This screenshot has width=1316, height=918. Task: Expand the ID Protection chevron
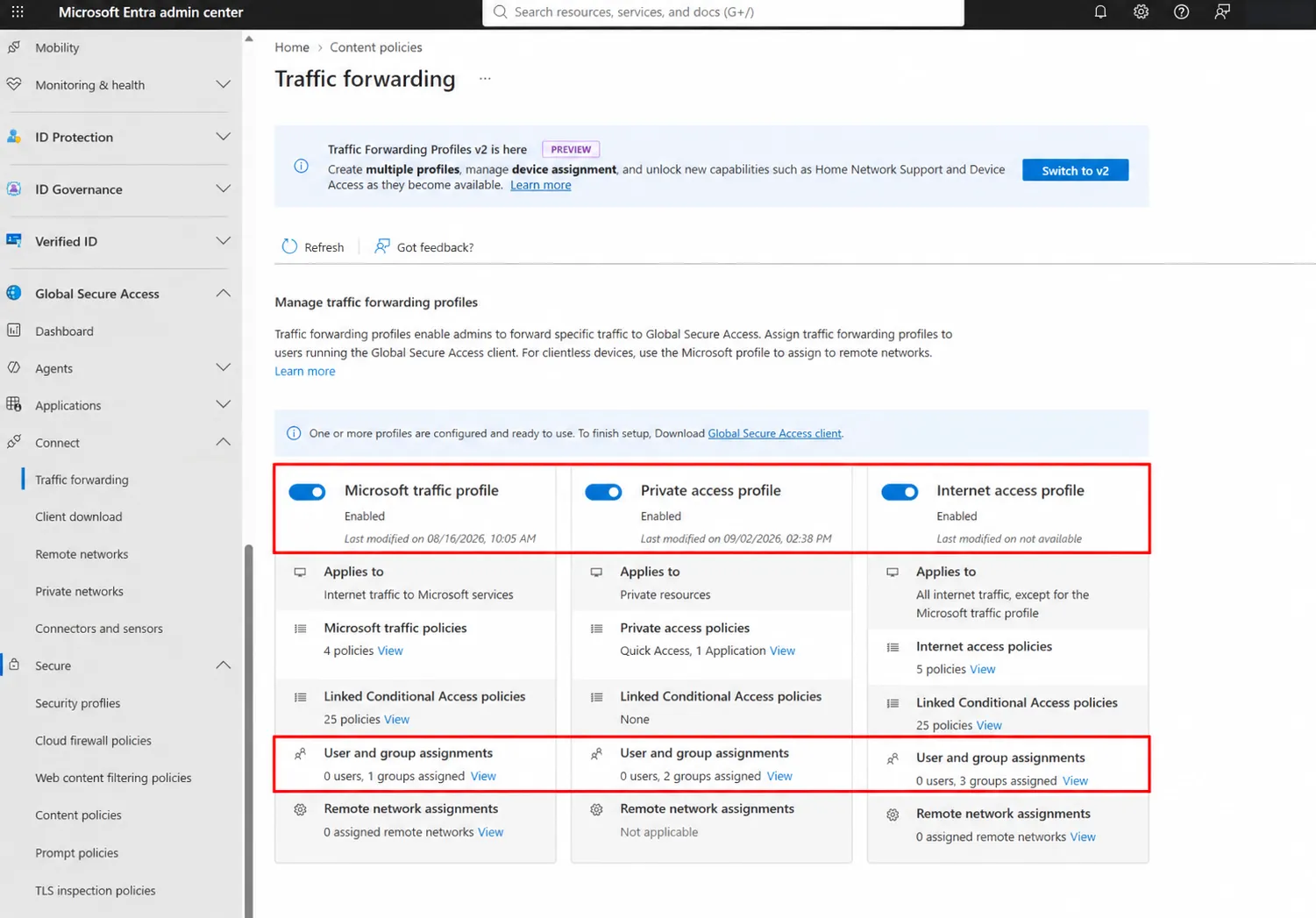224,137
